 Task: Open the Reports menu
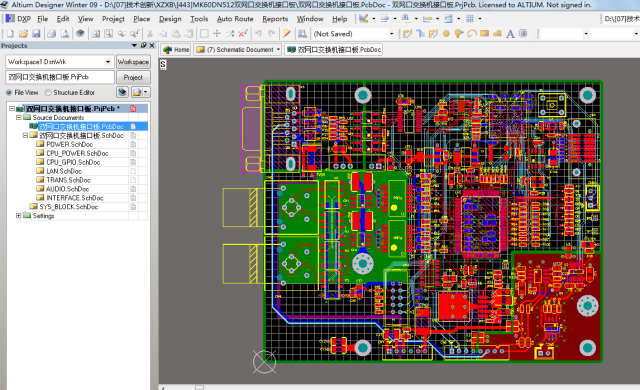pos(275,19)
